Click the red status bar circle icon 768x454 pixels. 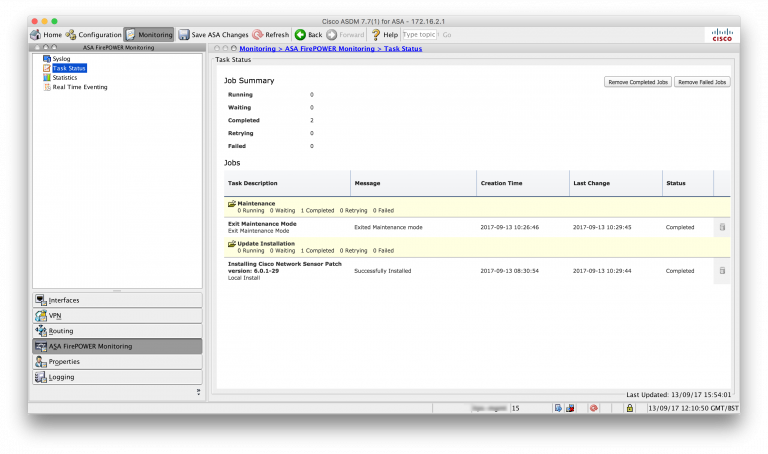[x=594, y=408]
